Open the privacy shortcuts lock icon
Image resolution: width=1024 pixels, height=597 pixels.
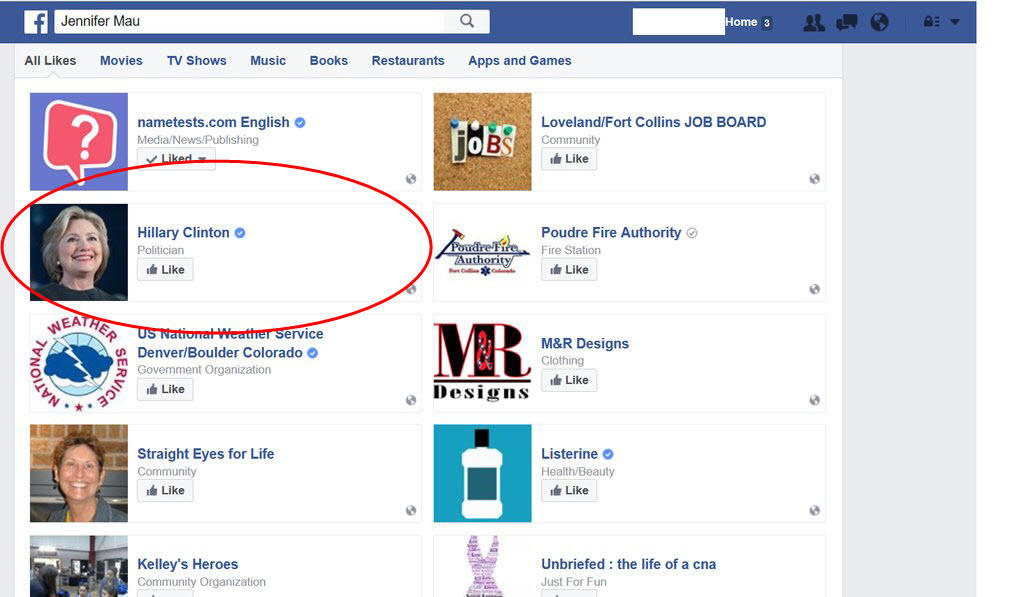[x=931, y=22]
